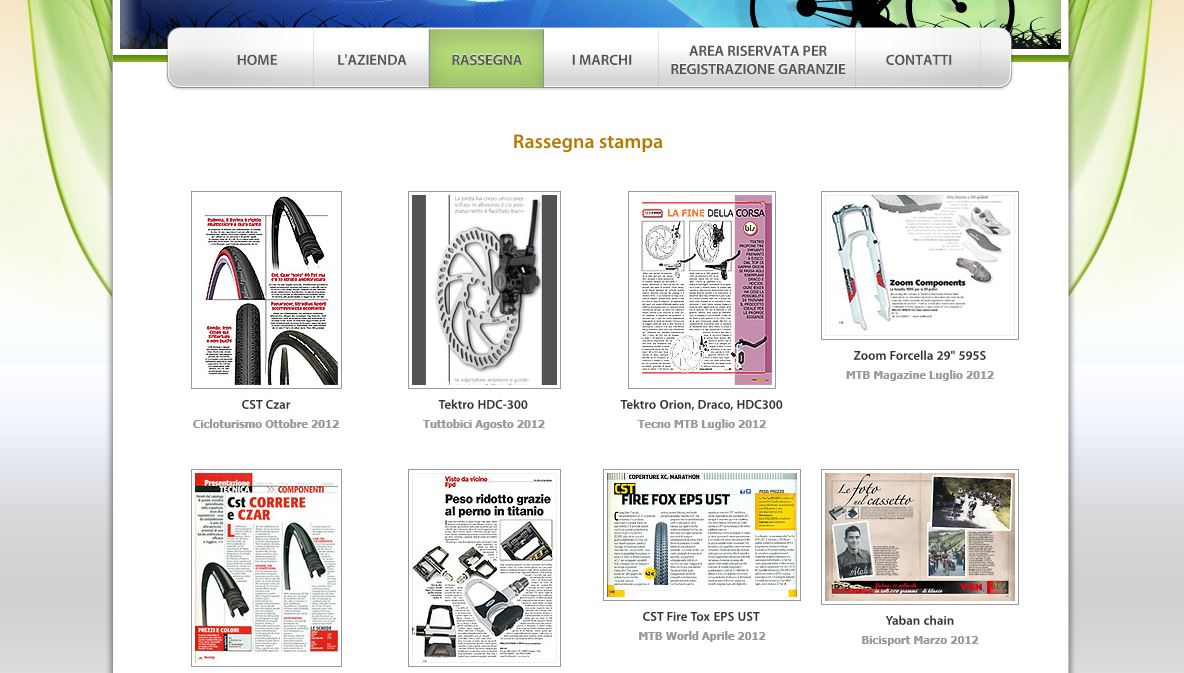Image resolution: width=1184 pixels, height=673 pixels.
Task: Open the Peso ridotto grazie al perno thumbnail
Action: (484, 568)
